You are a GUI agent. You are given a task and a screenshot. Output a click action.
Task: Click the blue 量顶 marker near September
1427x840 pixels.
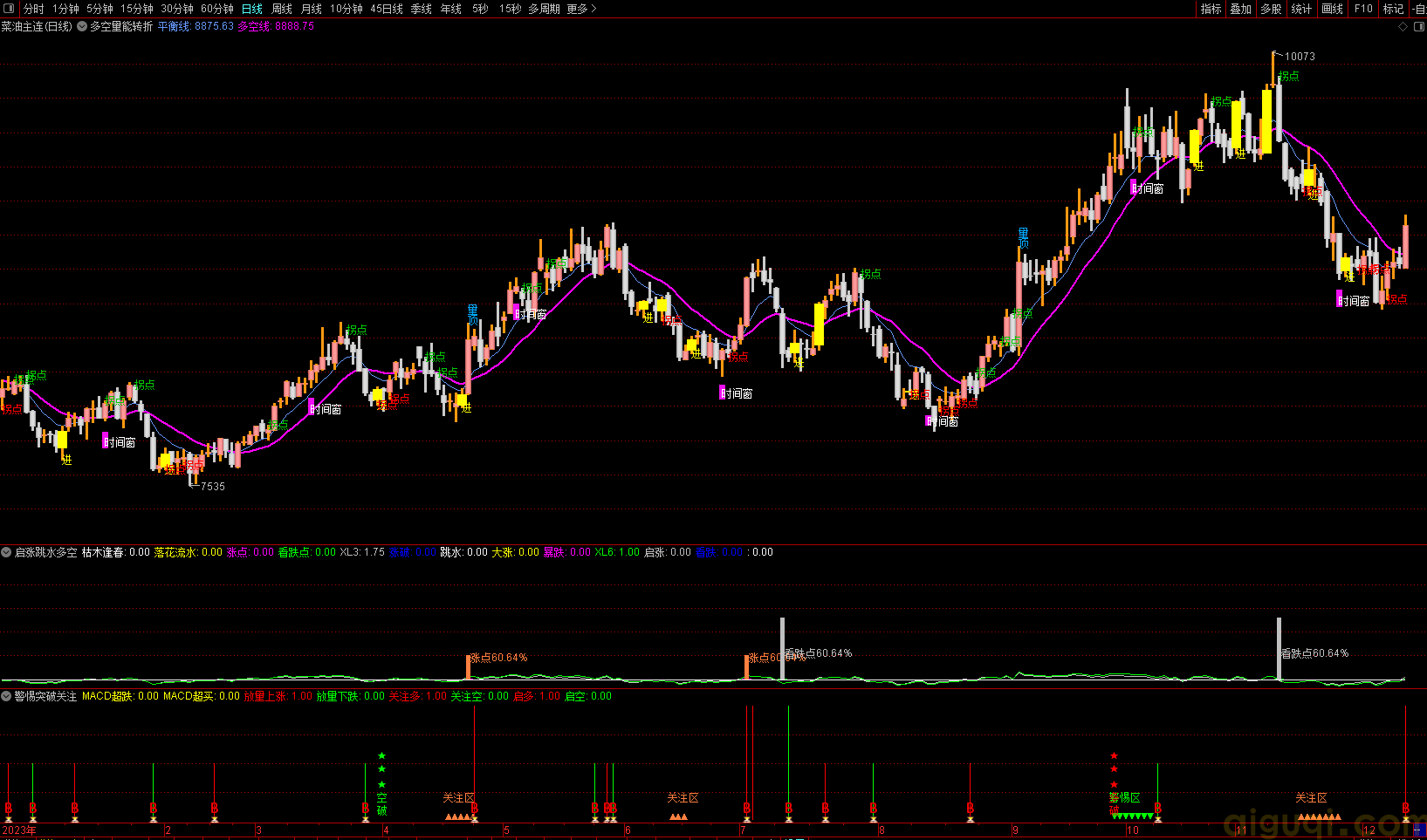(1023, 238)
